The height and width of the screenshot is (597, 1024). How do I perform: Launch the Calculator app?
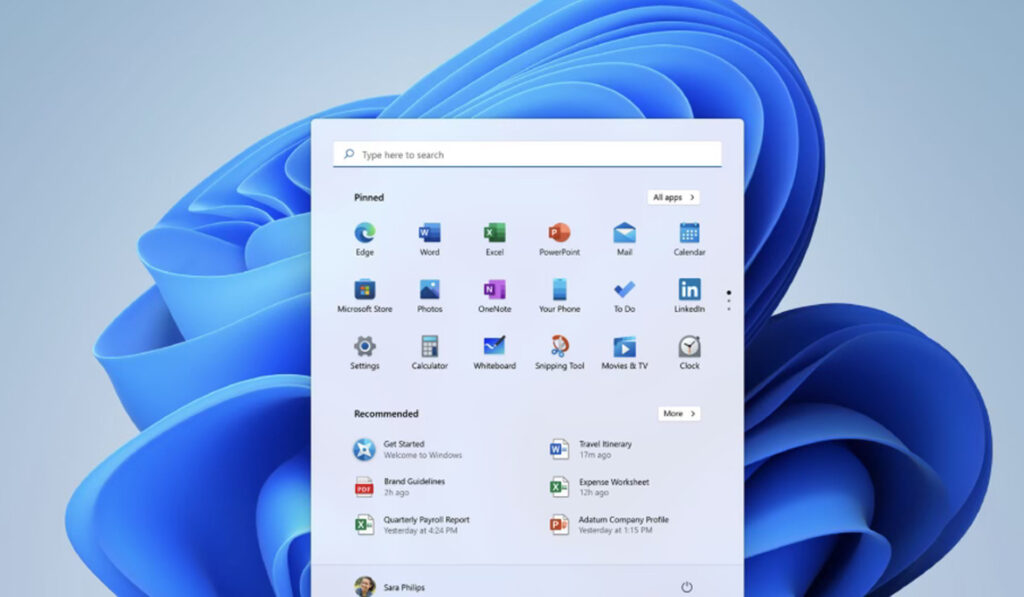point(429,353)
